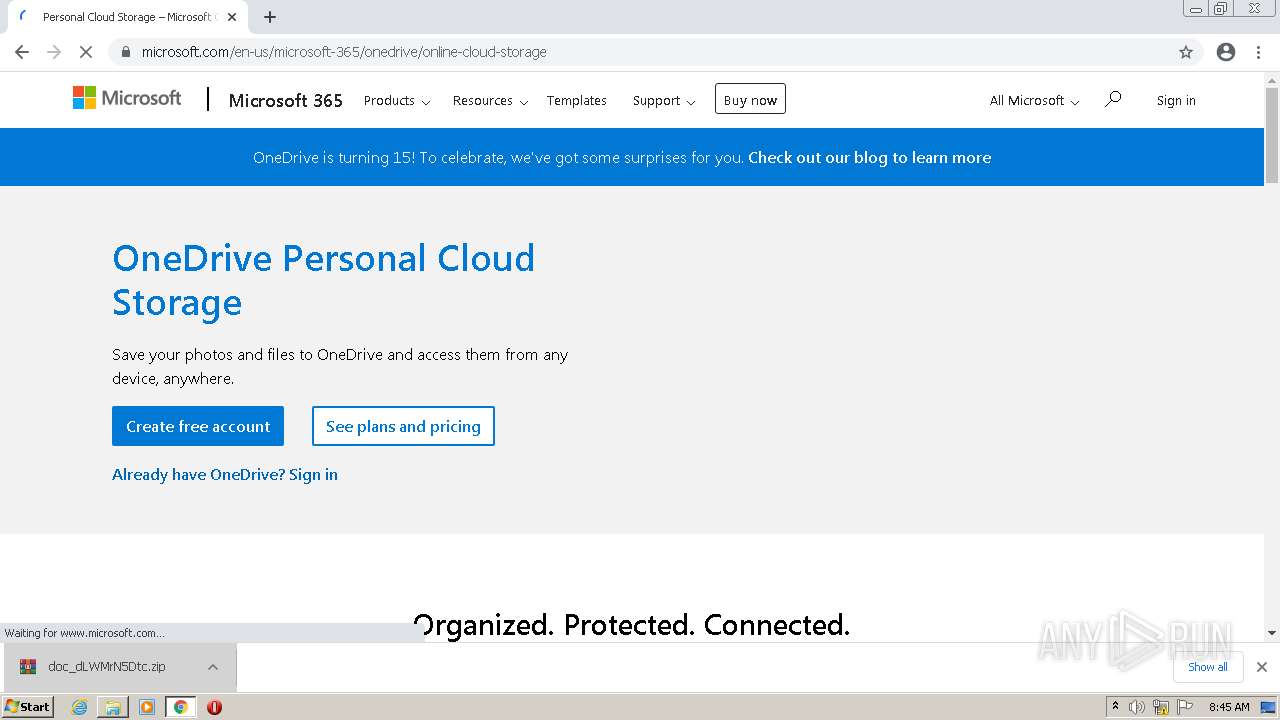Expand the Resources dropdown

click(x=490, y=100)
